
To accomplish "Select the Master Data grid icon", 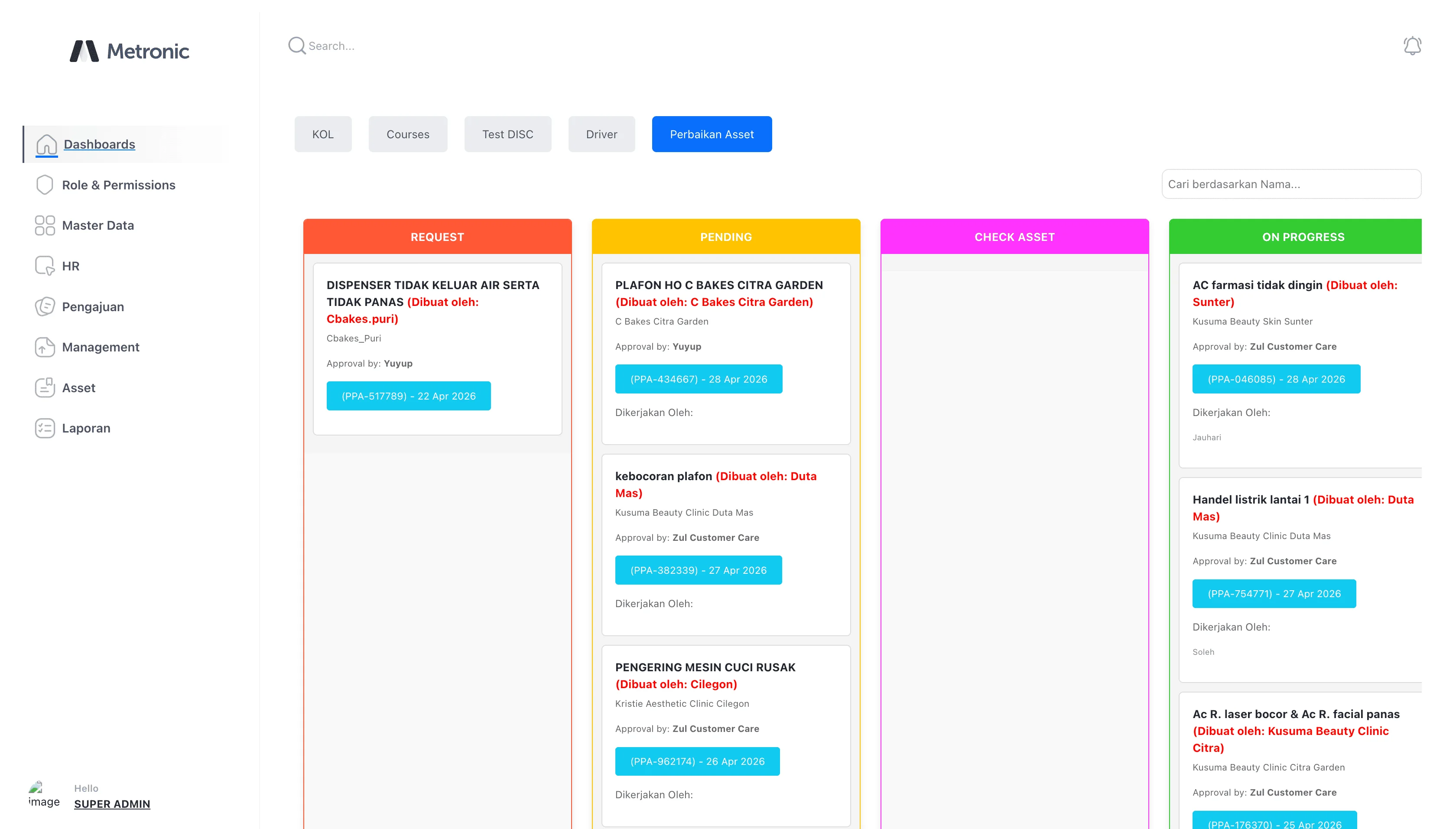I will tap(44, 225).
